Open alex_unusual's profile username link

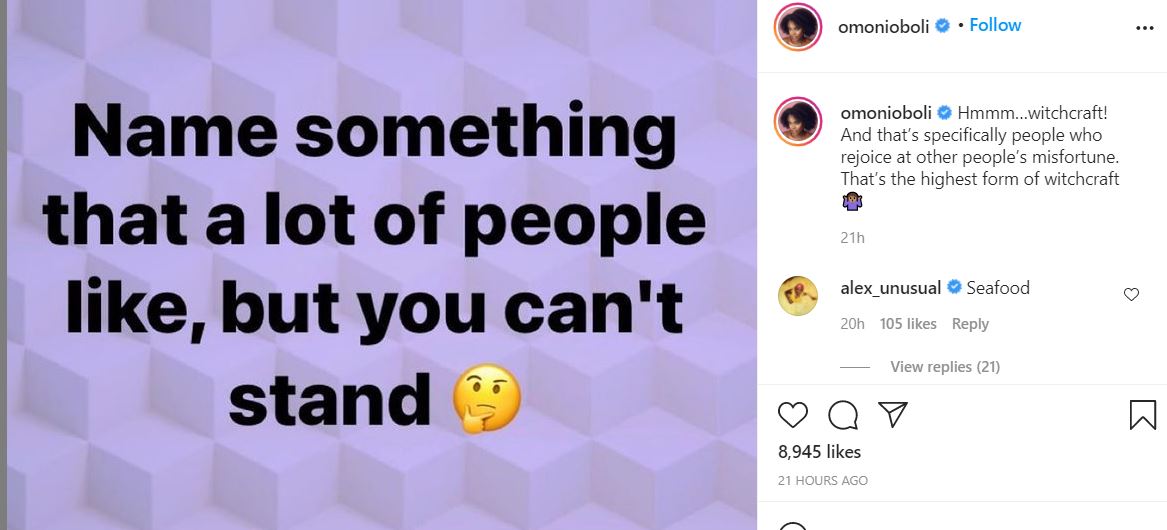click(891, 288)
